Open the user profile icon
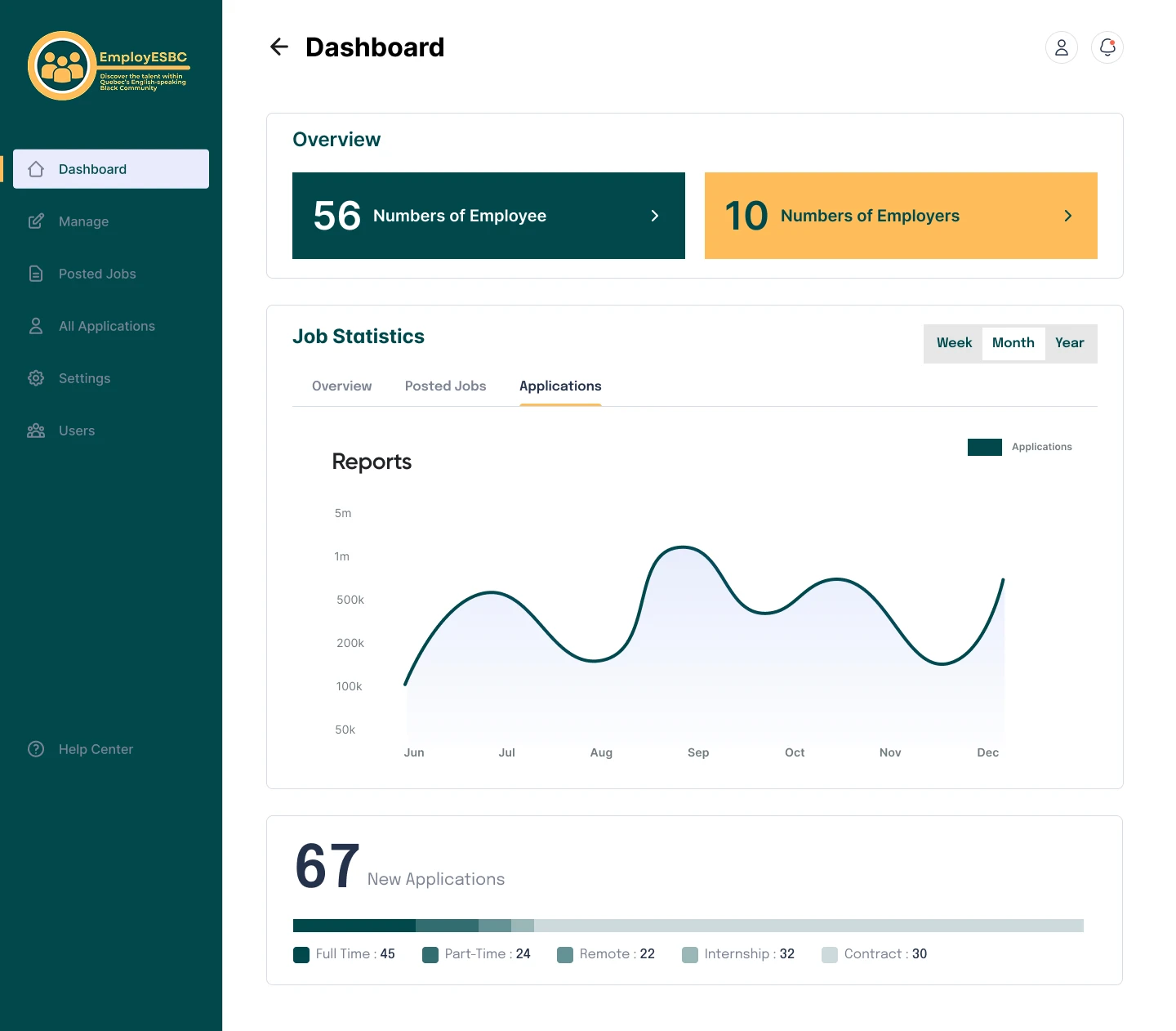Screen dimensions: 1176x1031 [x=1061, y=47]
